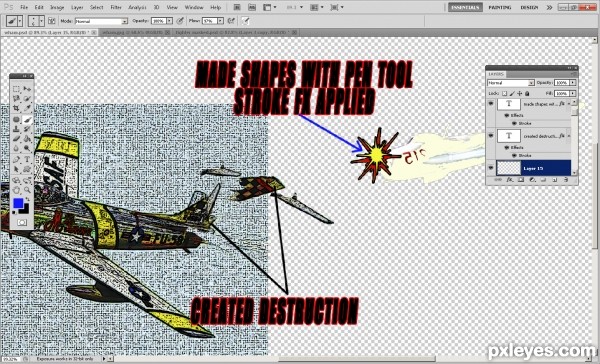Toggle visibility of Layer 15

point(491,167)
